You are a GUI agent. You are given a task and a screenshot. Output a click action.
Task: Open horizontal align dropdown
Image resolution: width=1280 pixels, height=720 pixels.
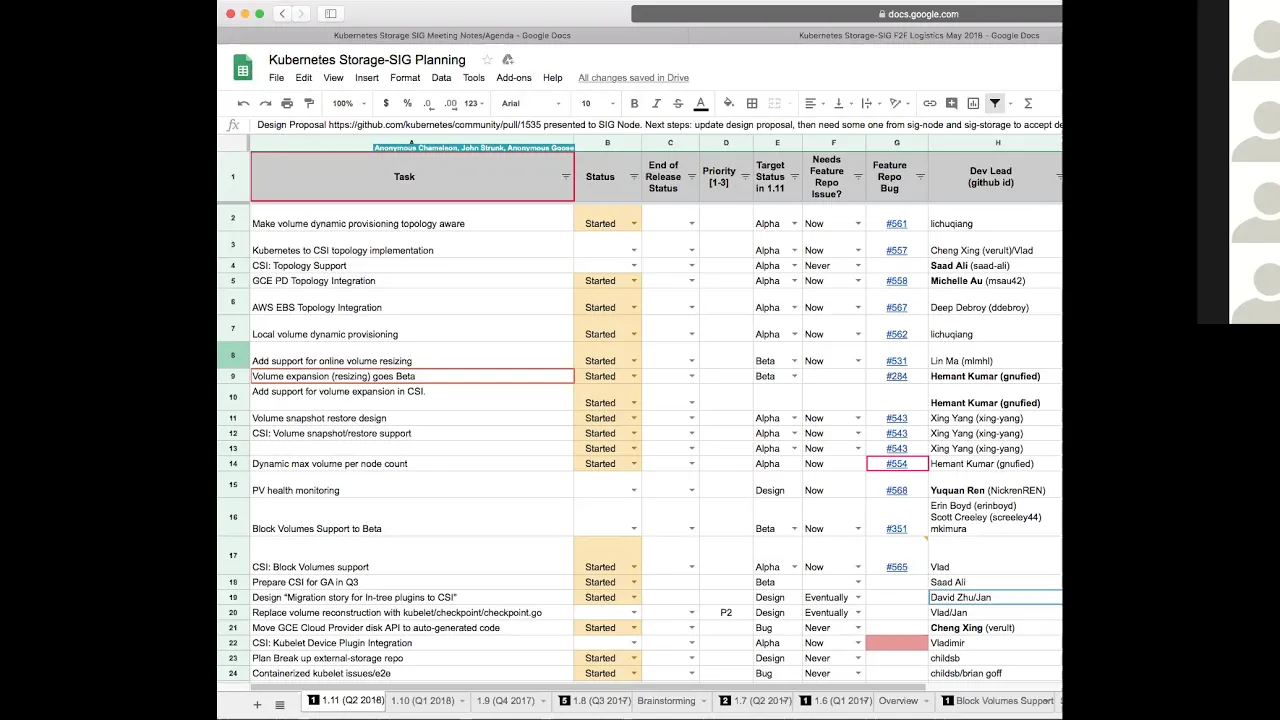click(815, 103)
